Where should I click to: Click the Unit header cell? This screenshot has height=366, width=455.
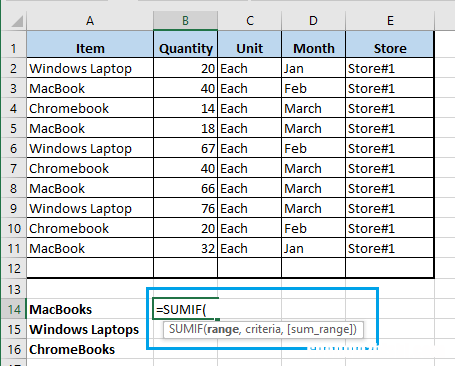(x=250, y=45)
